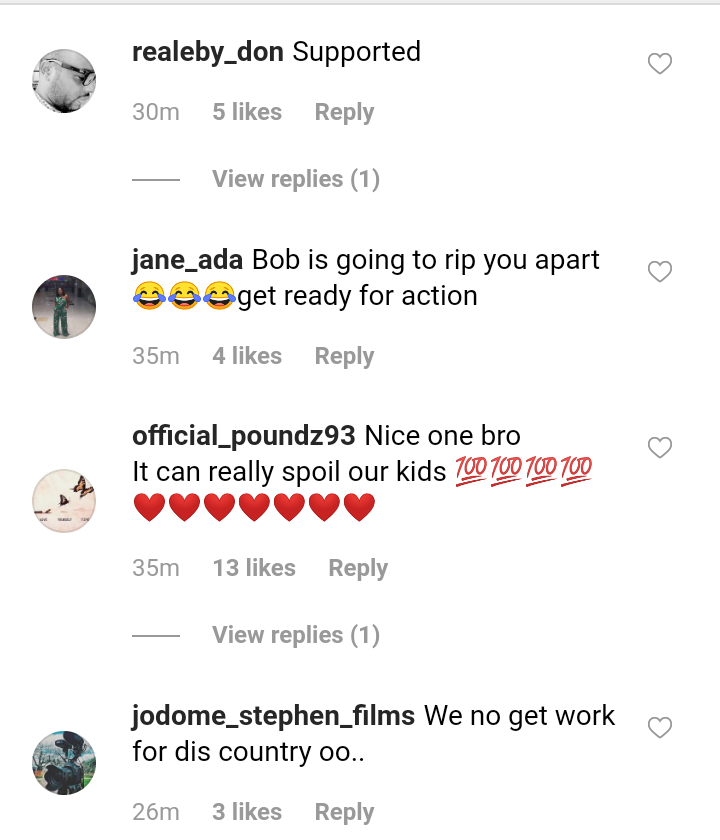Screen dimensions: 720x840
Task: Open realeby_don's profile picture
Action: (64, 81)
